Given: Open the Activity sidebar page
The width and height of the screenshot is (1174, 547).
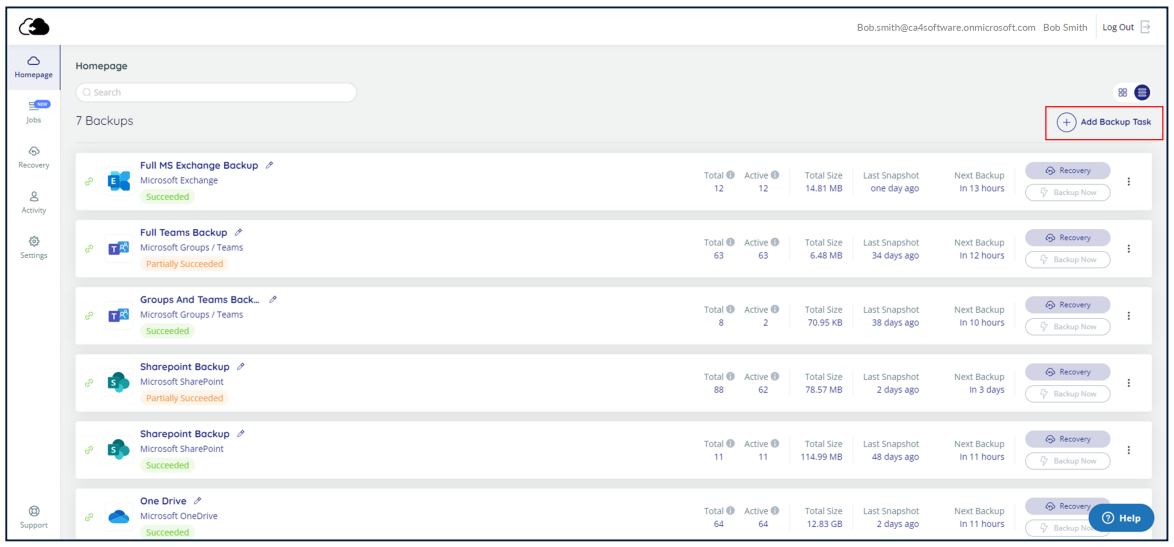Looking at the screenshot, I should (x=34, y=202).
